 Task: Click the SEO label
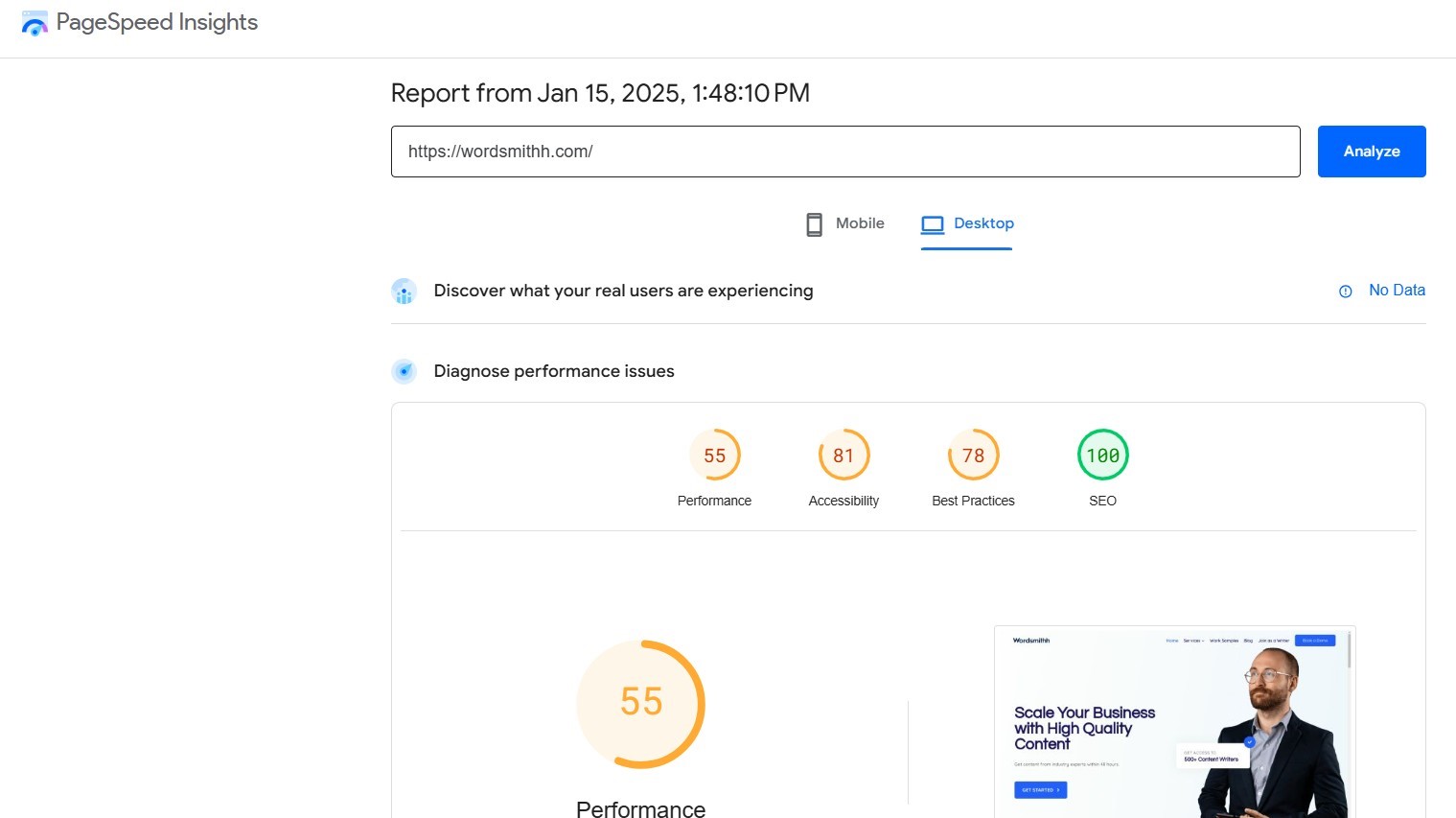pyautogui.click(x=1102, y=501)
